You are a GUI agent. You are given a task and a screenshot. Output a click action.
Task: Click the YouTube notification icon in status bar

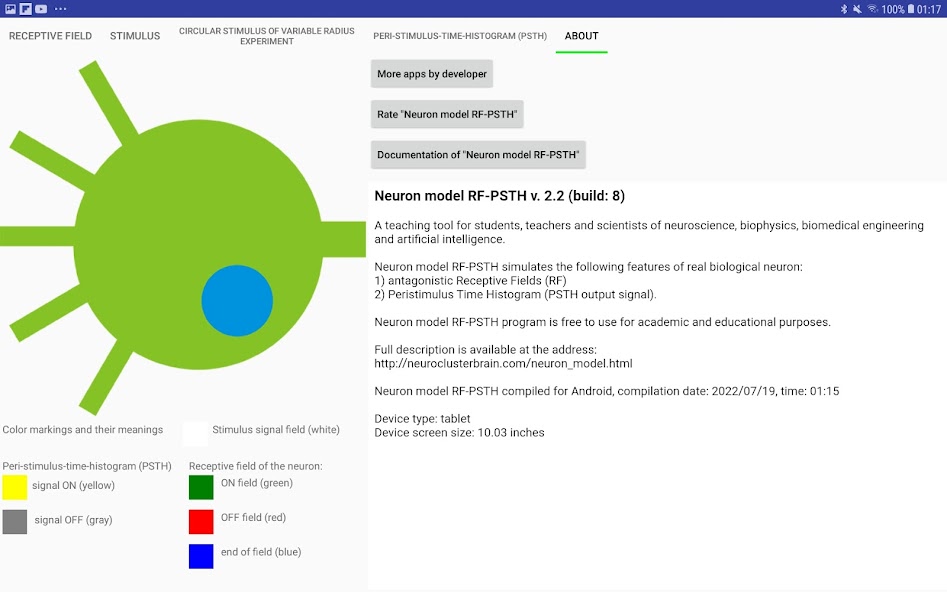pyautogui.click(x=41, y=9)
